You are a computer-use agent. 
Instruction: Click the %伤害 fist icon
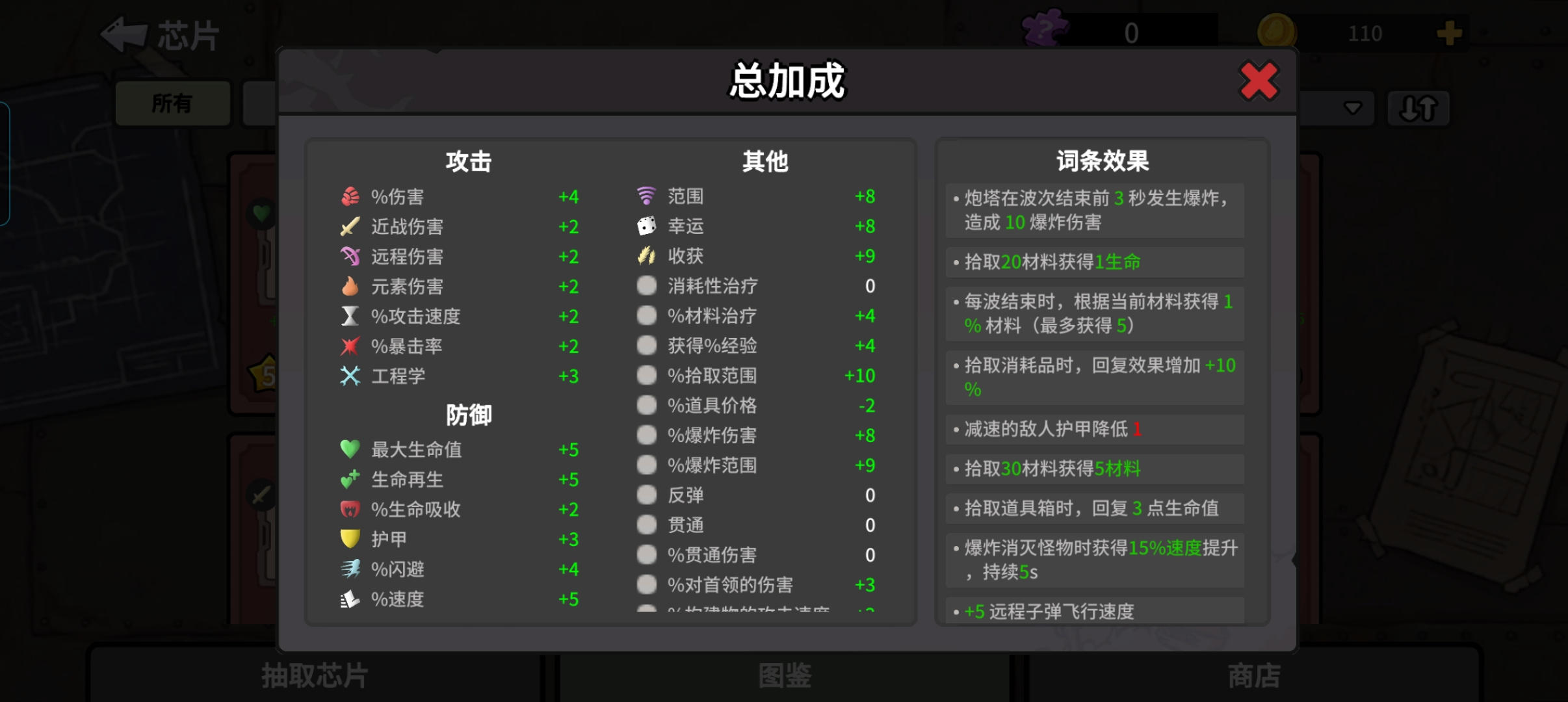(x=350, y=196)
